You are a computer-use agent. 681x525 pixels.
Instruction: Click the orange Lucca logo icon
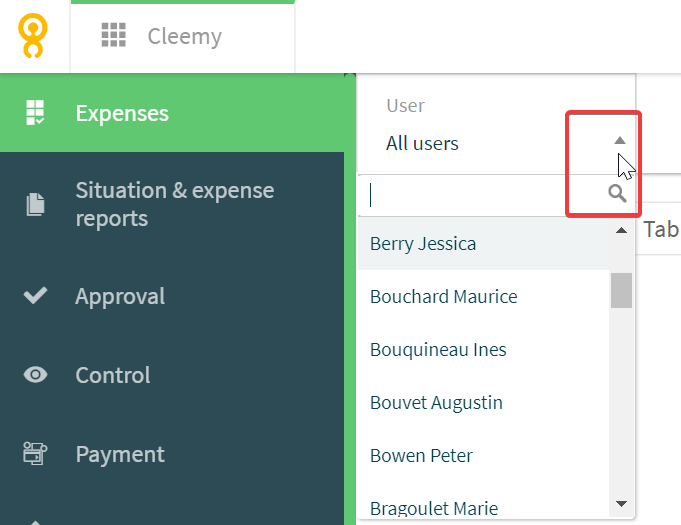pos(33,36)
